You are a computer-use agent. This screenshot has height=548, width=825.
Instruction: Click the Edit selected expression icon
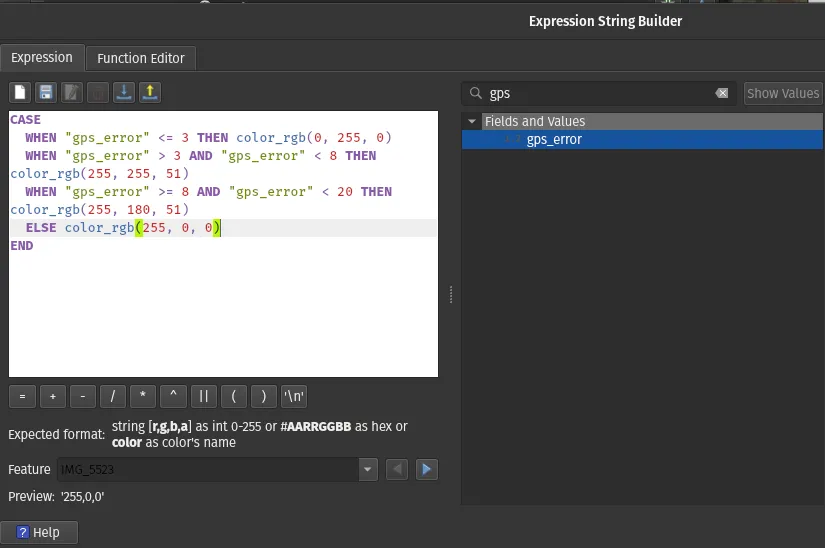pyautogui.click(x=71, y=93)
